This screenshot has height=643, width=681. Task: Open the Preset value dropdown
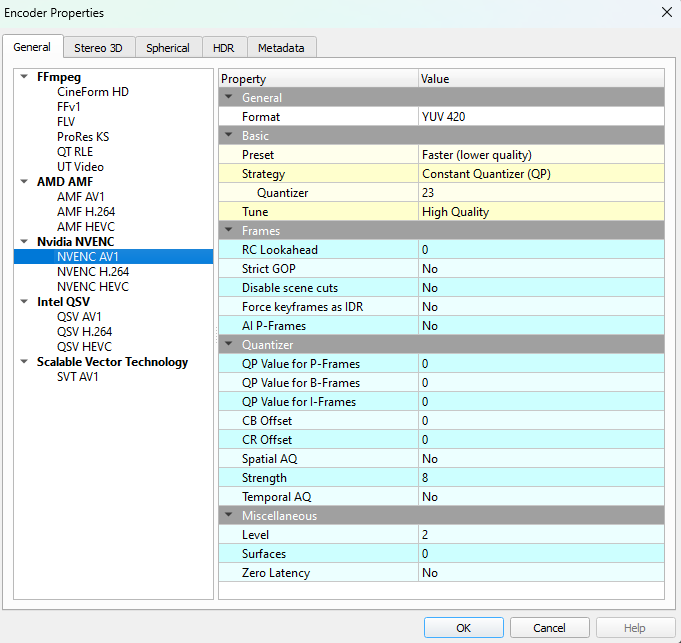[x=540, y=155]
